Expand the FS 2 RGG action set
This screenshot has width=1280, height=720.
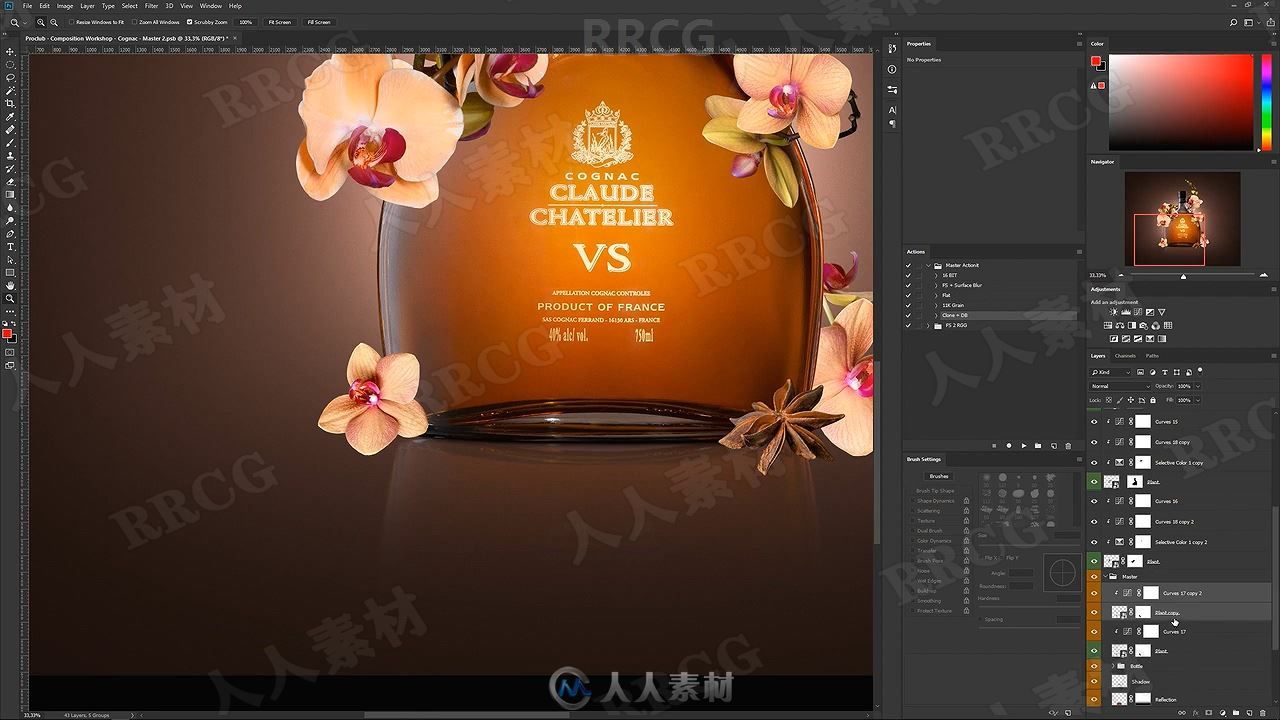(x=927, y=325)
